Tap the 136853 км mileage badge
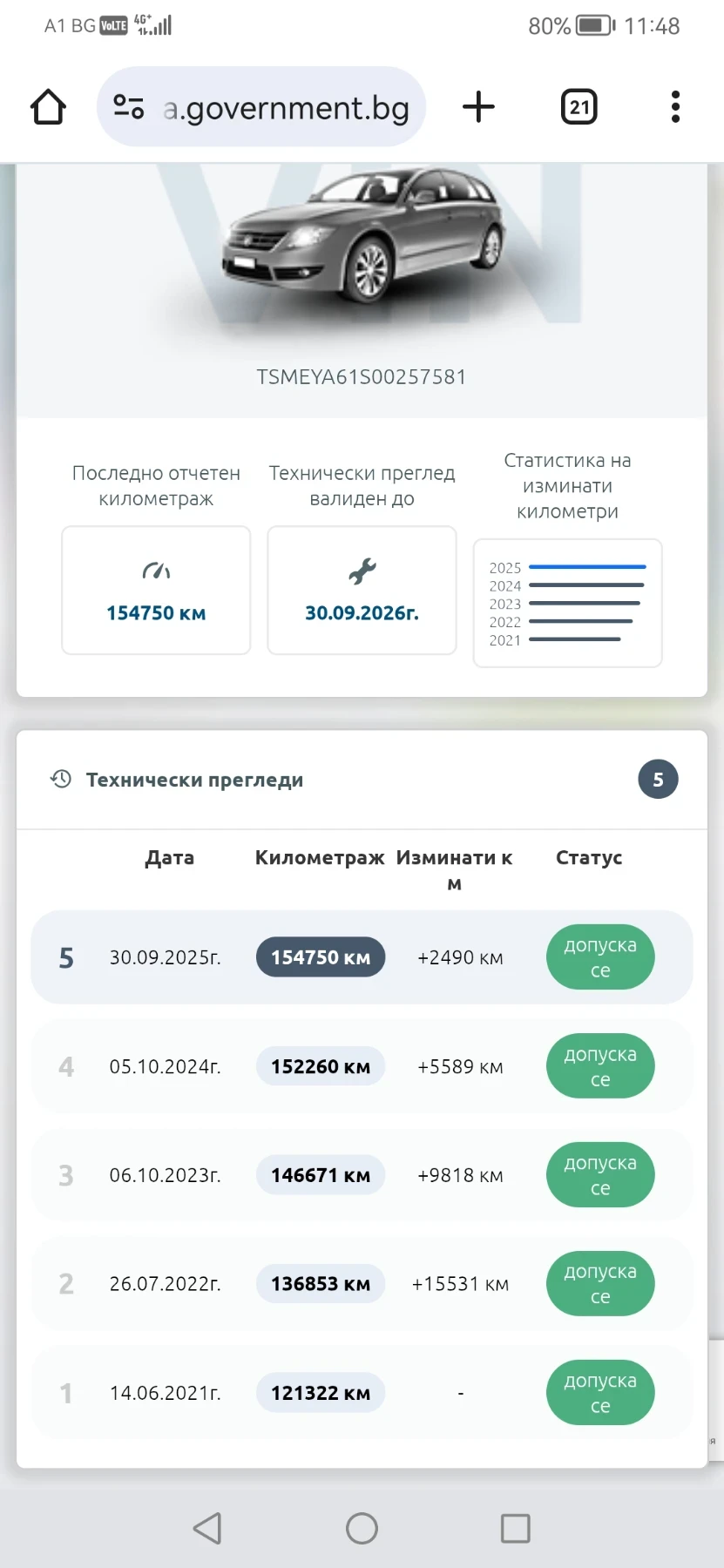The width and height of the screenshot is (724, 1568). pos(321,1284)
